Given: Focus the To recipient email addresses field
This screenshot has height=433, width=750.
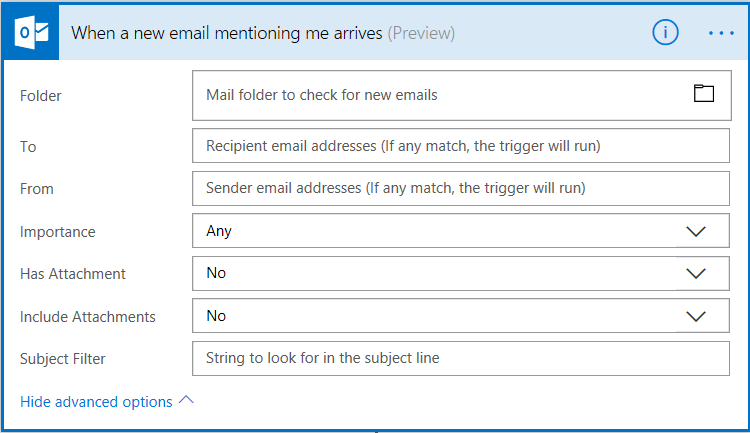Looking at the screenshot, I should pos(460,146).
